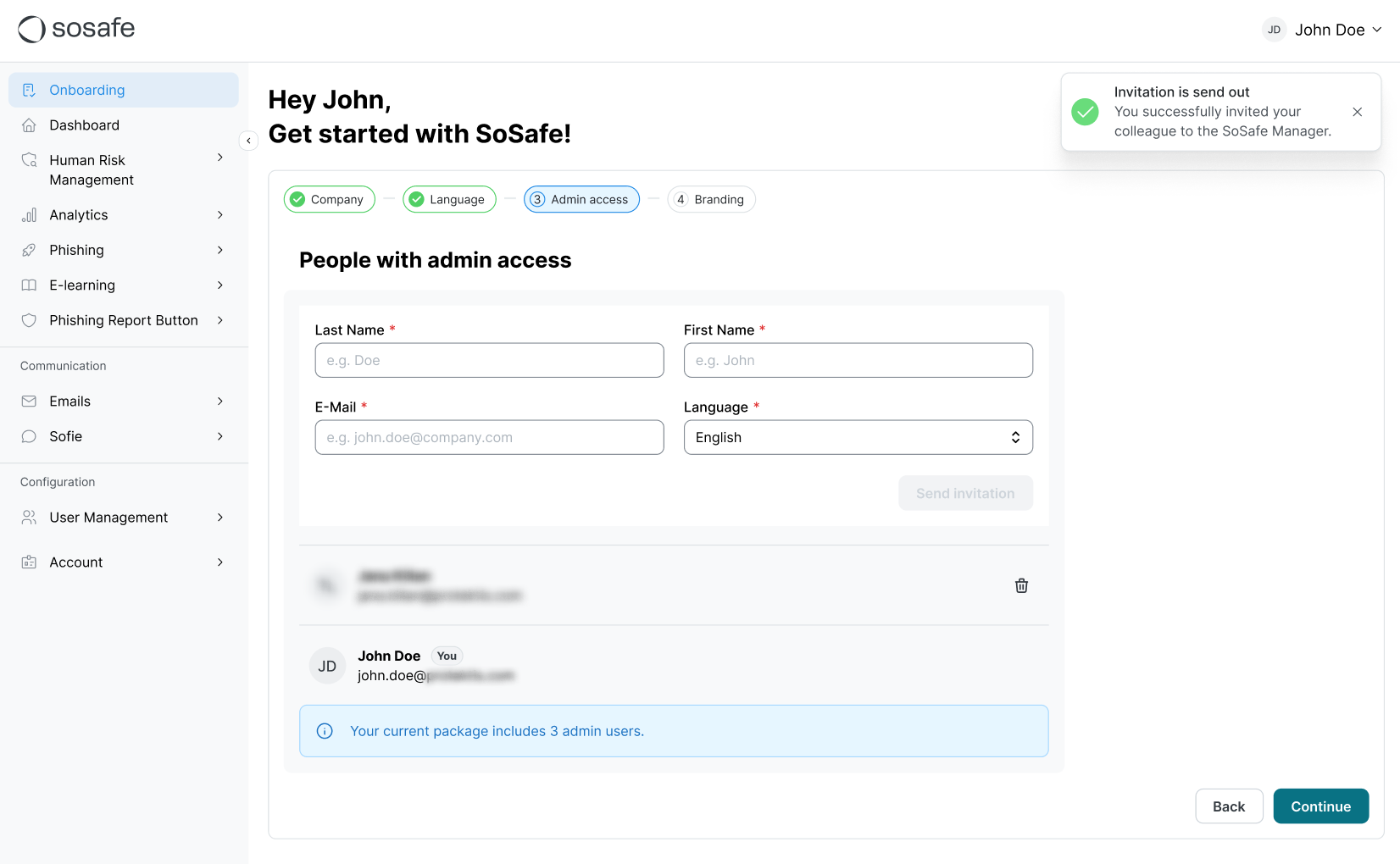Collapse the sidebar with arrow toggle
The image size is (1400, 864).
[x=248, y=141]
